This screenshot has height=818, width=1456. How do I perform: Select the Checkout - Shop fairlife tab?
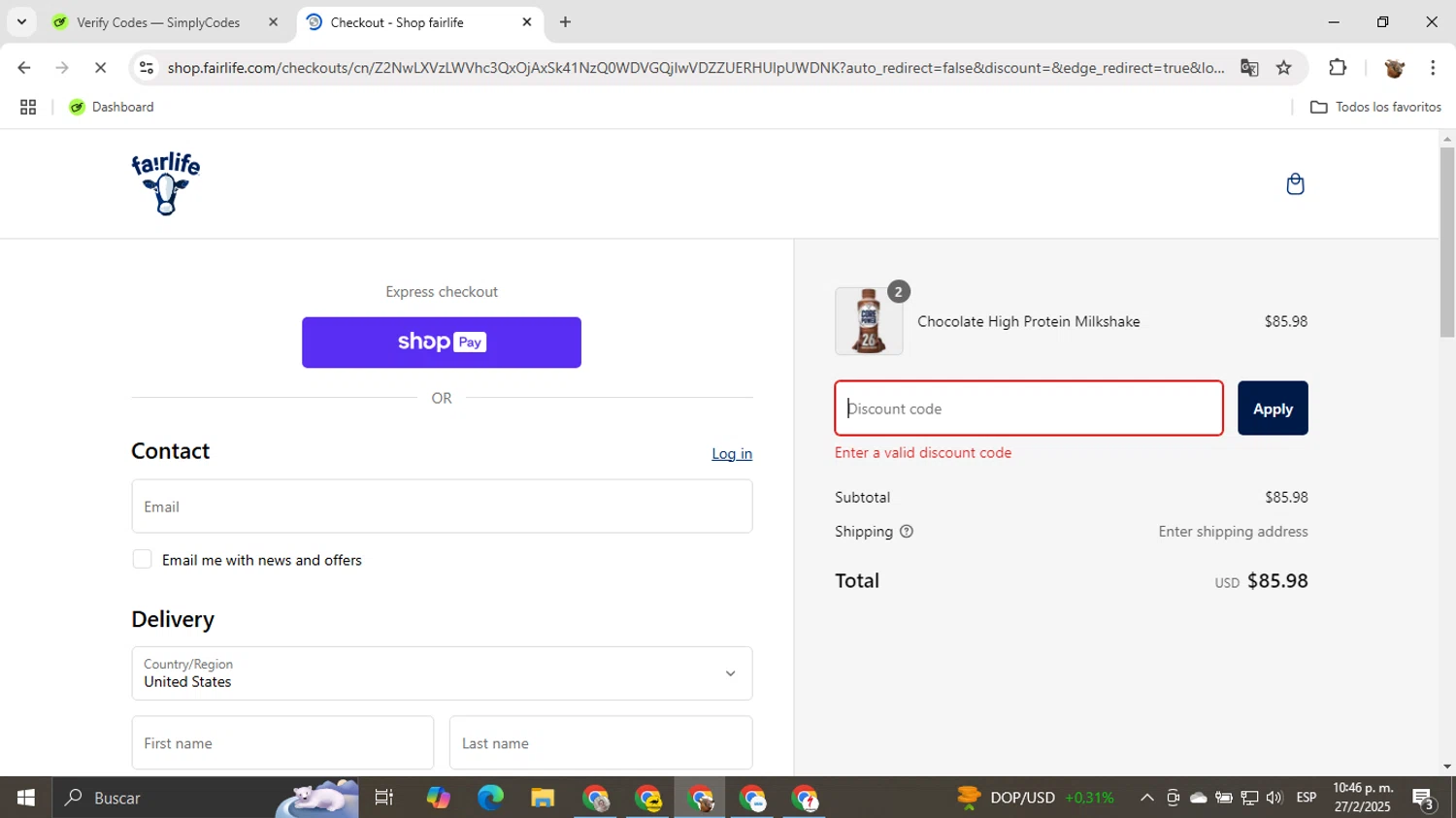417,21
